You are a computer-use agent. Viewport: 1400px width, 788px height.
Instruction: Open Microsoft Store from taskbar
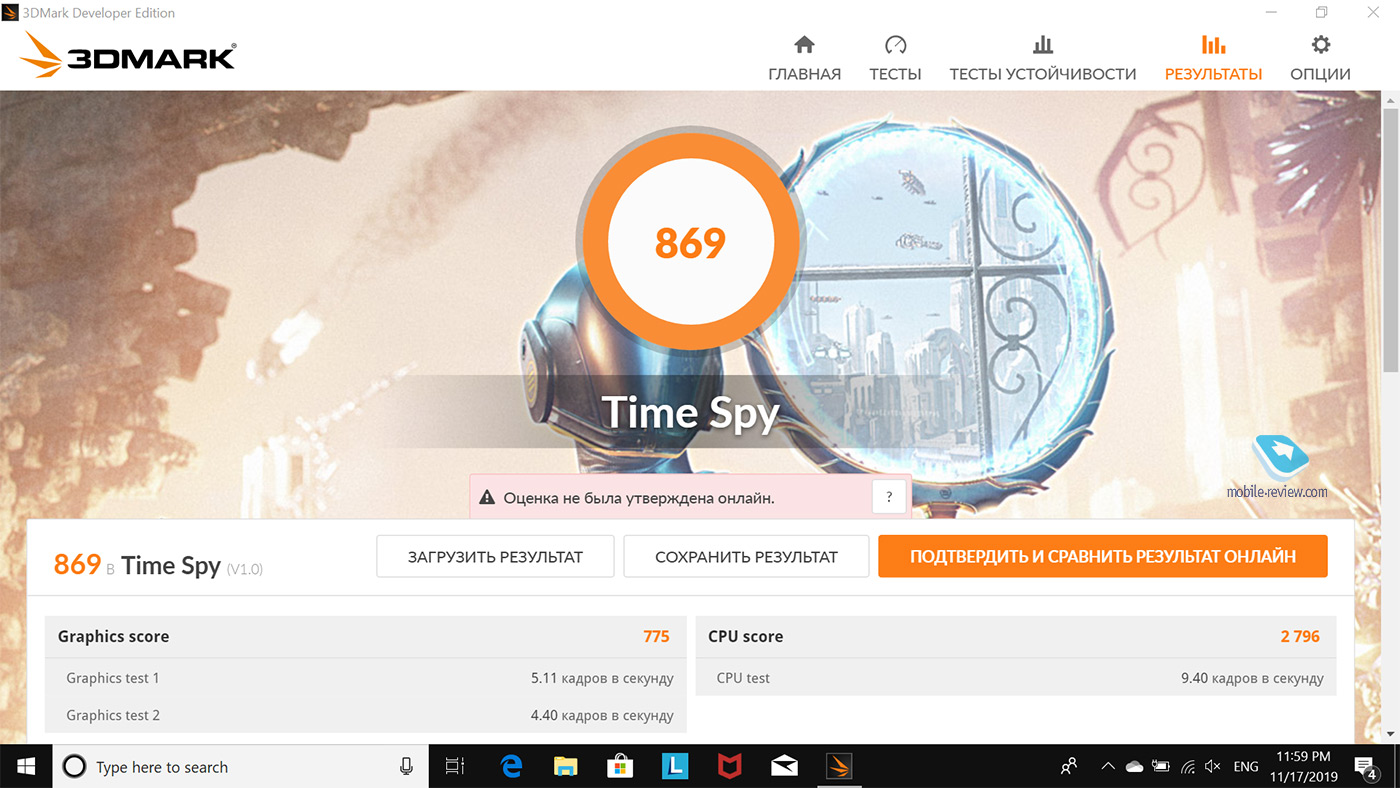pos(620,767)
